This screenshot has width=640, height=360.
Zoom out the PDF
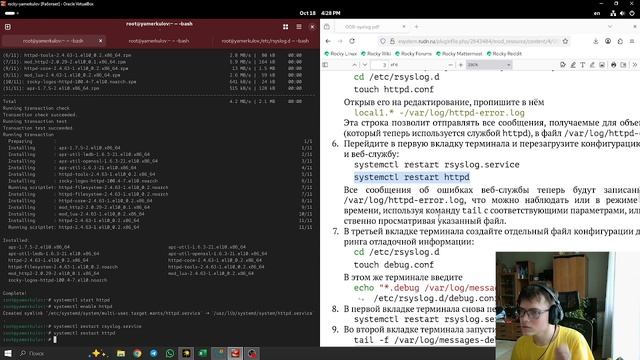[451, 65]
